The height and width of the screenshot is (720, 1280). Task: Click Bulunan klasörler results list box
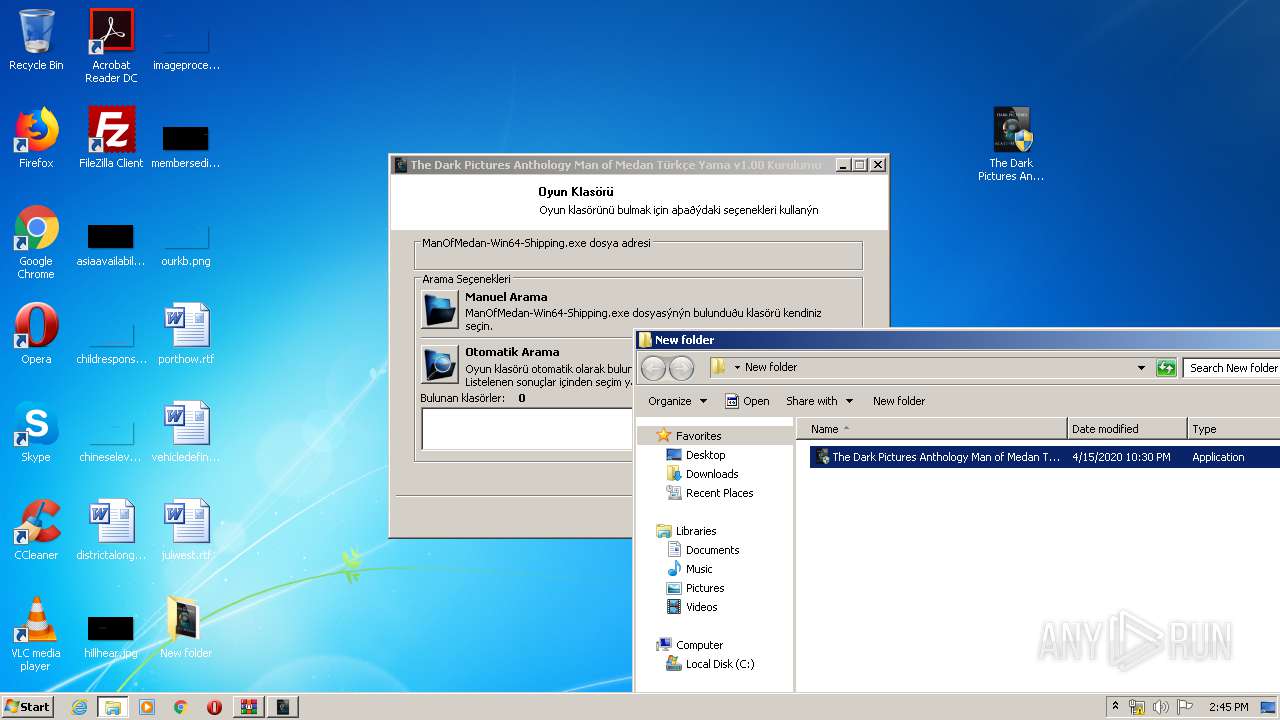(528, 429)
